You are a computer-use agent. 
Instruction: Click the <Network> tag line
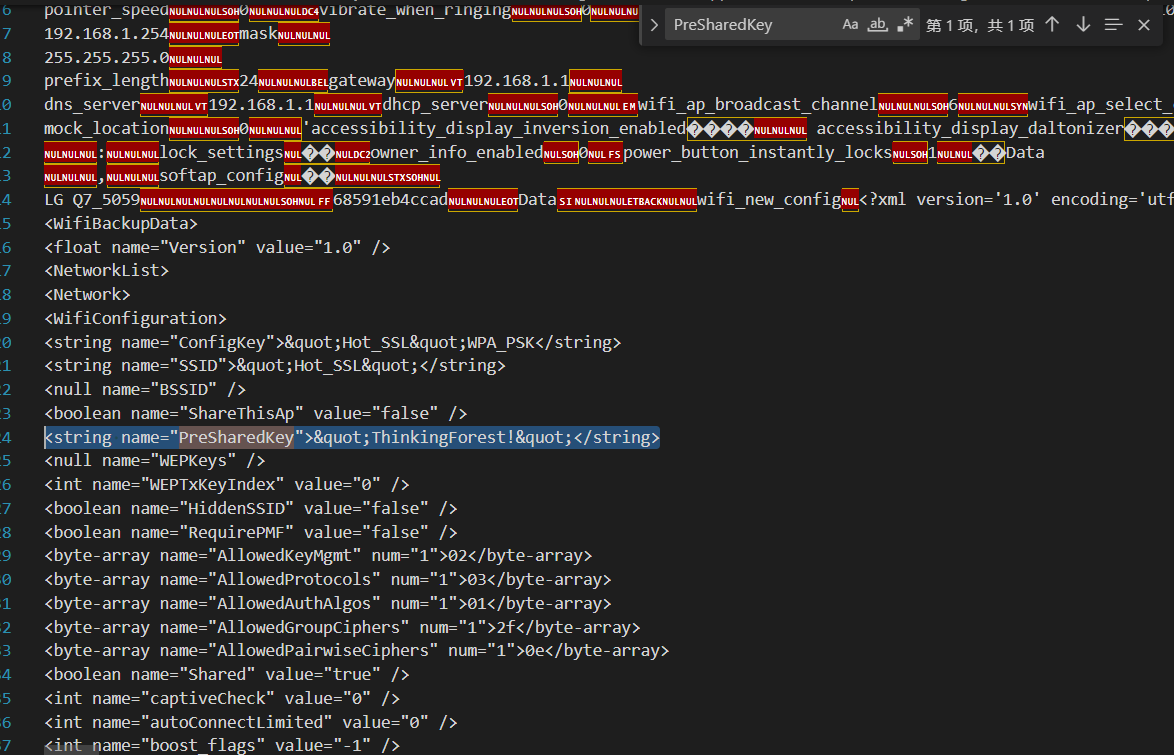pyautogui.click(x=87, y=294)
